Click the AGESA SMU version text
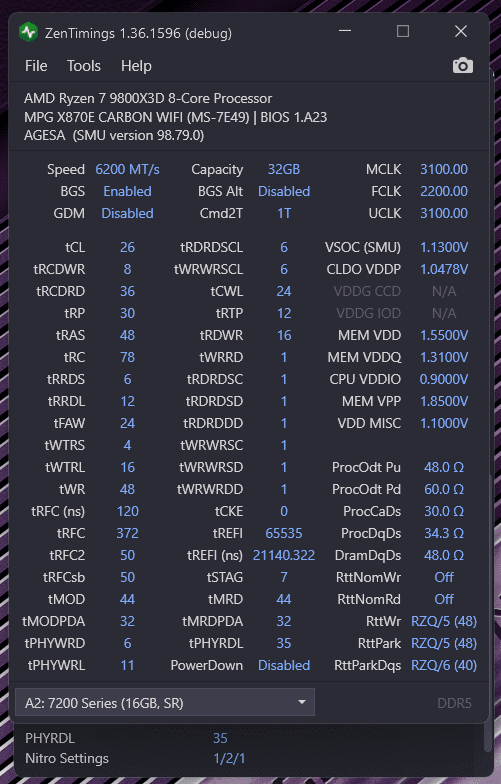Image resolution: width=501 pixels, height=784 pixels. [x=114, y=136]
